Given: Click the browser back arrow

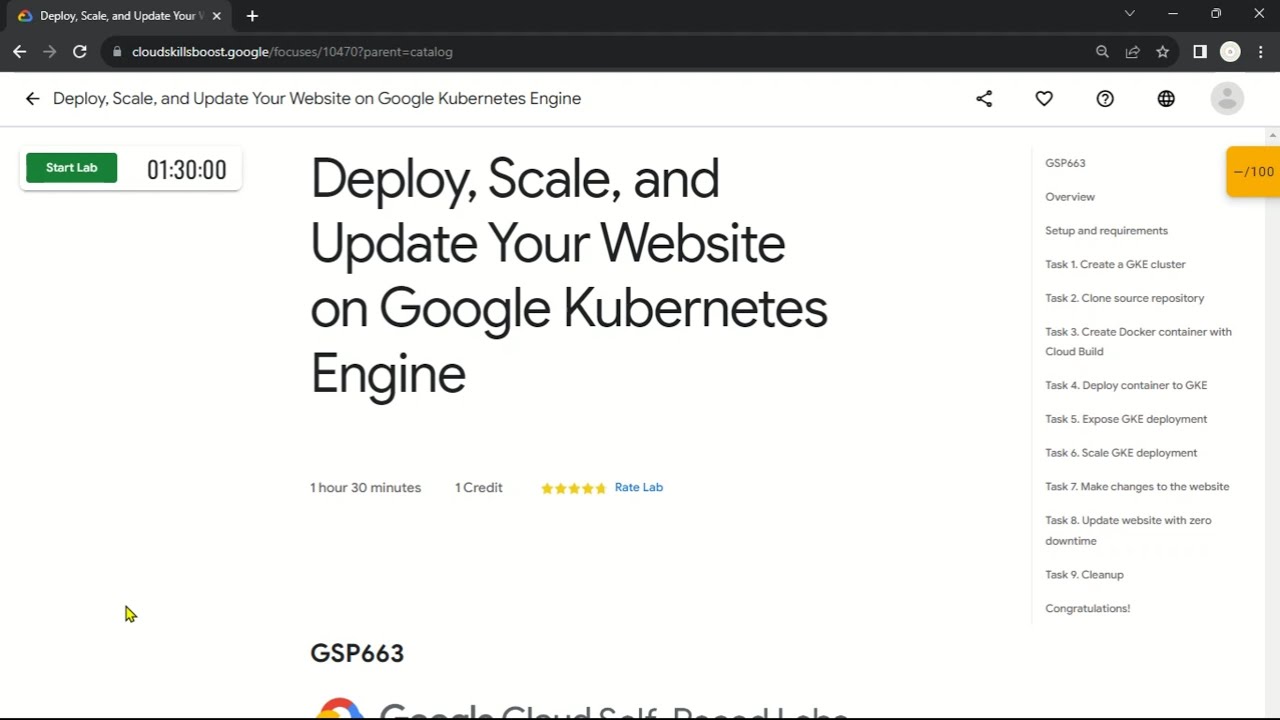Looking at the screenshot, I should tap(19, 52).
